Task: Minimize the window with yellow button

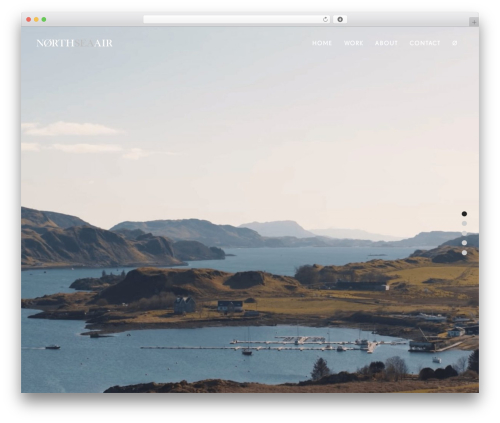Action: [x=36, y=19]
